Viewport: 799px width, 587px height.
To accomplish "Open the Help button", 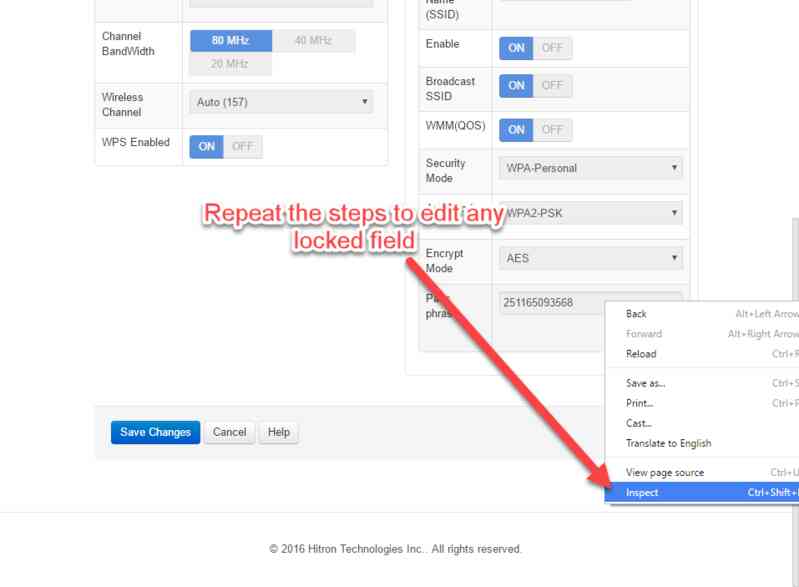I will click(279, 432).
